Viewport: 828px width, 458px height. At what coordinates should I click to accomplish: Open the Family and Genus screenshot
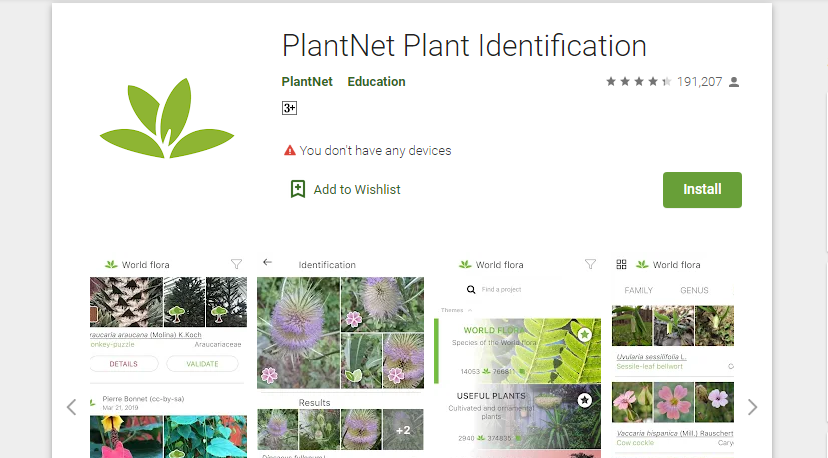(x=673, y=357)
